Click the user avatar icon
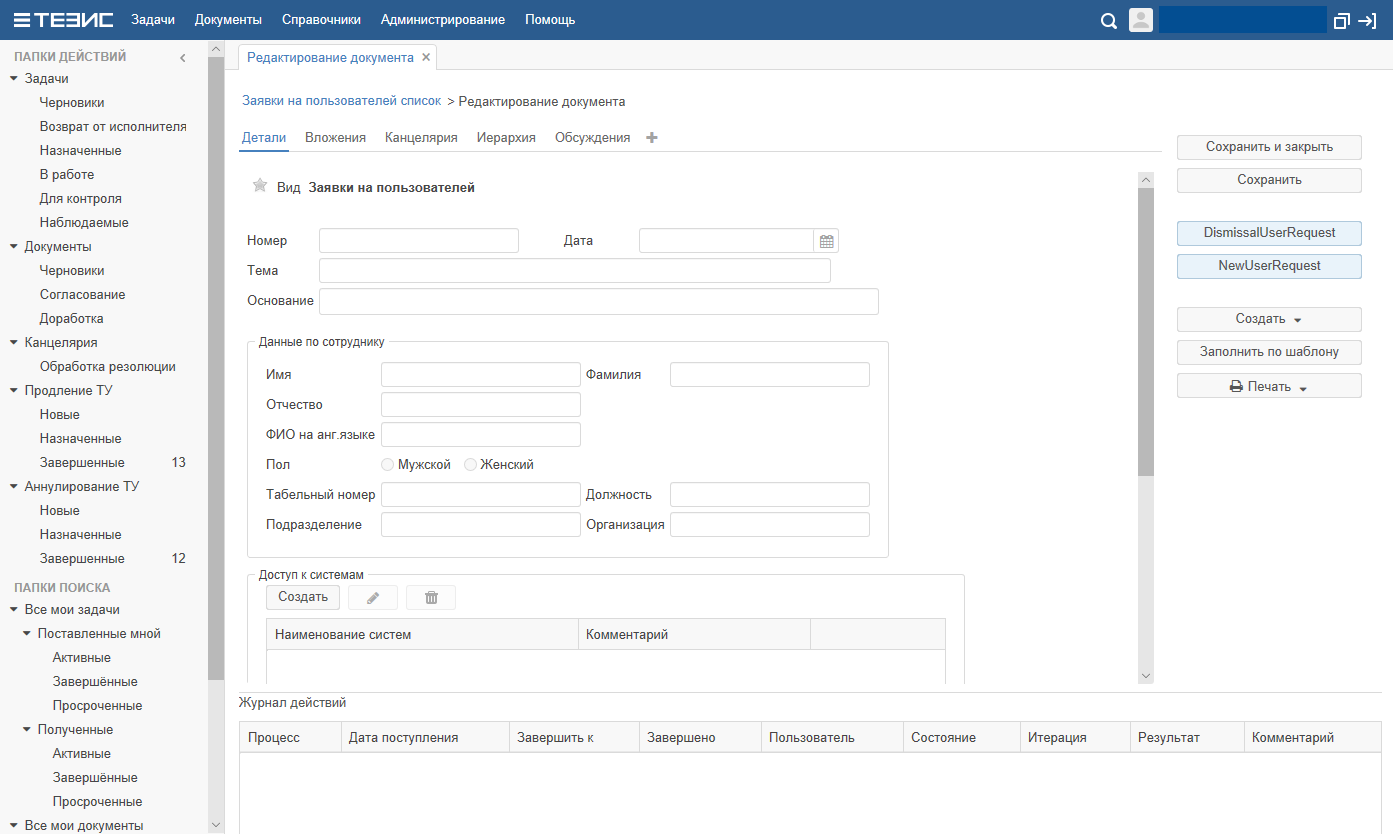The image size is (1393, 834). (1141, 20)
